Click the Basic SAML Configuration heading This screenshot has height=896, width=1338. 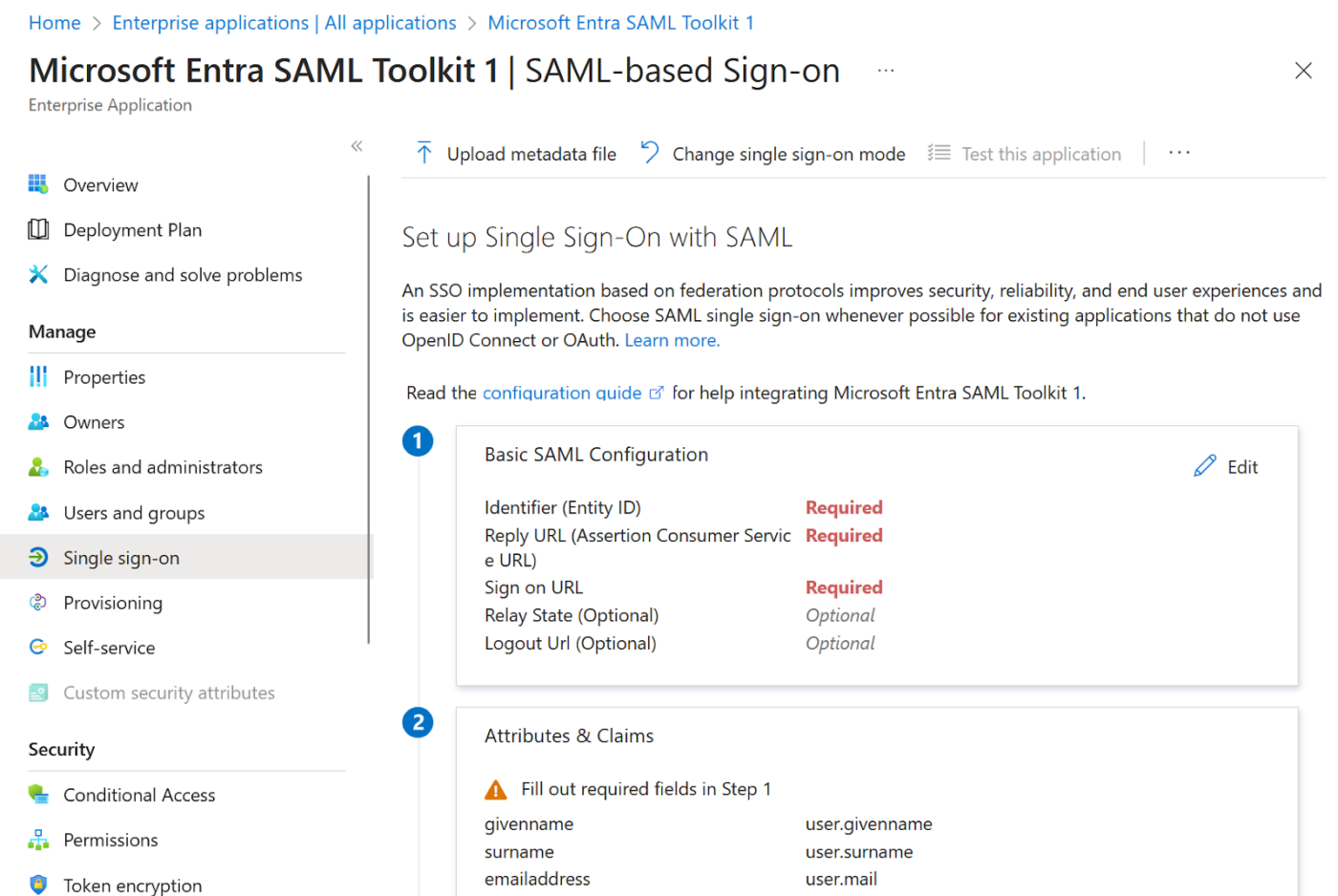coord(596,455)
